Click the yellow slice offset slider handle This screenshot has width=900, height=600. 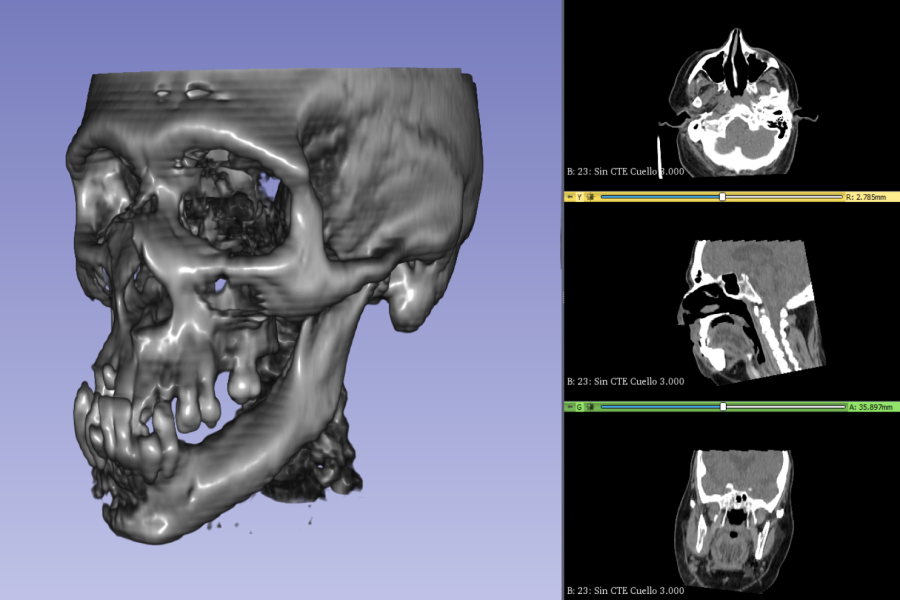click(723, 197)
